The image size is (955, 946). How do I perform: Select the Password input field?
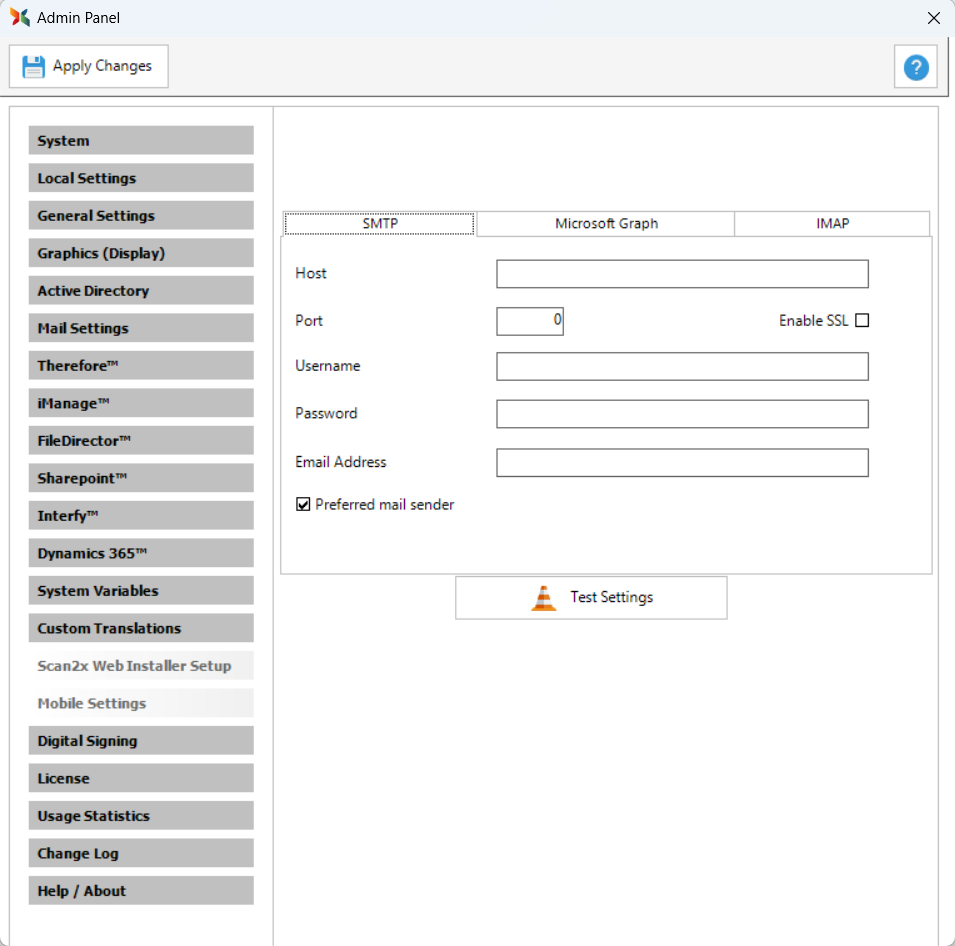[682, 414]
